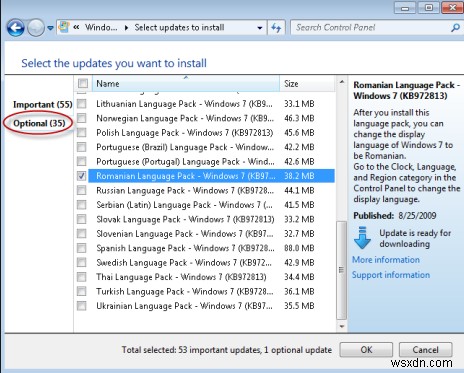Select the Spanish Language Pack row text

(x=185, y=248)
